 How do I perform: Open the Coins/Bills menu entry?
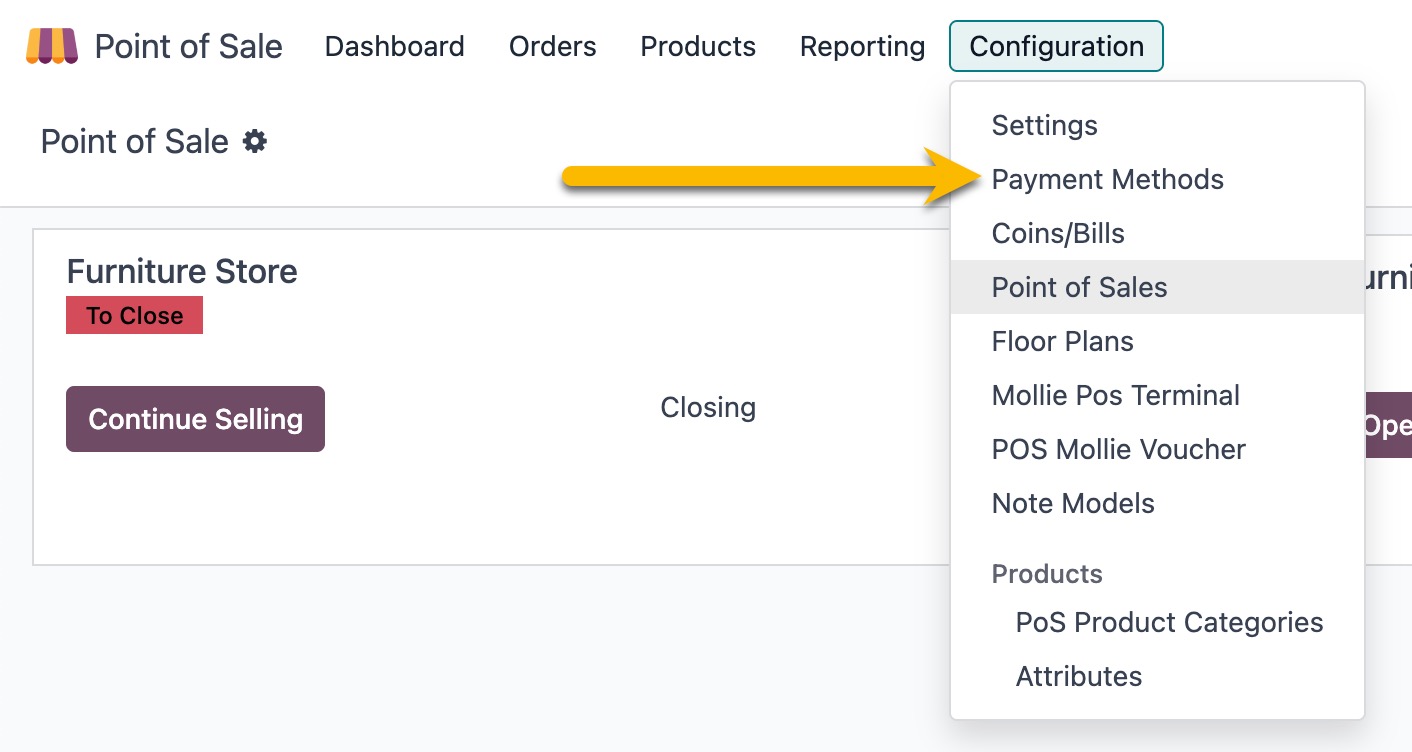pyautogui.click(x=1058, y=233)
